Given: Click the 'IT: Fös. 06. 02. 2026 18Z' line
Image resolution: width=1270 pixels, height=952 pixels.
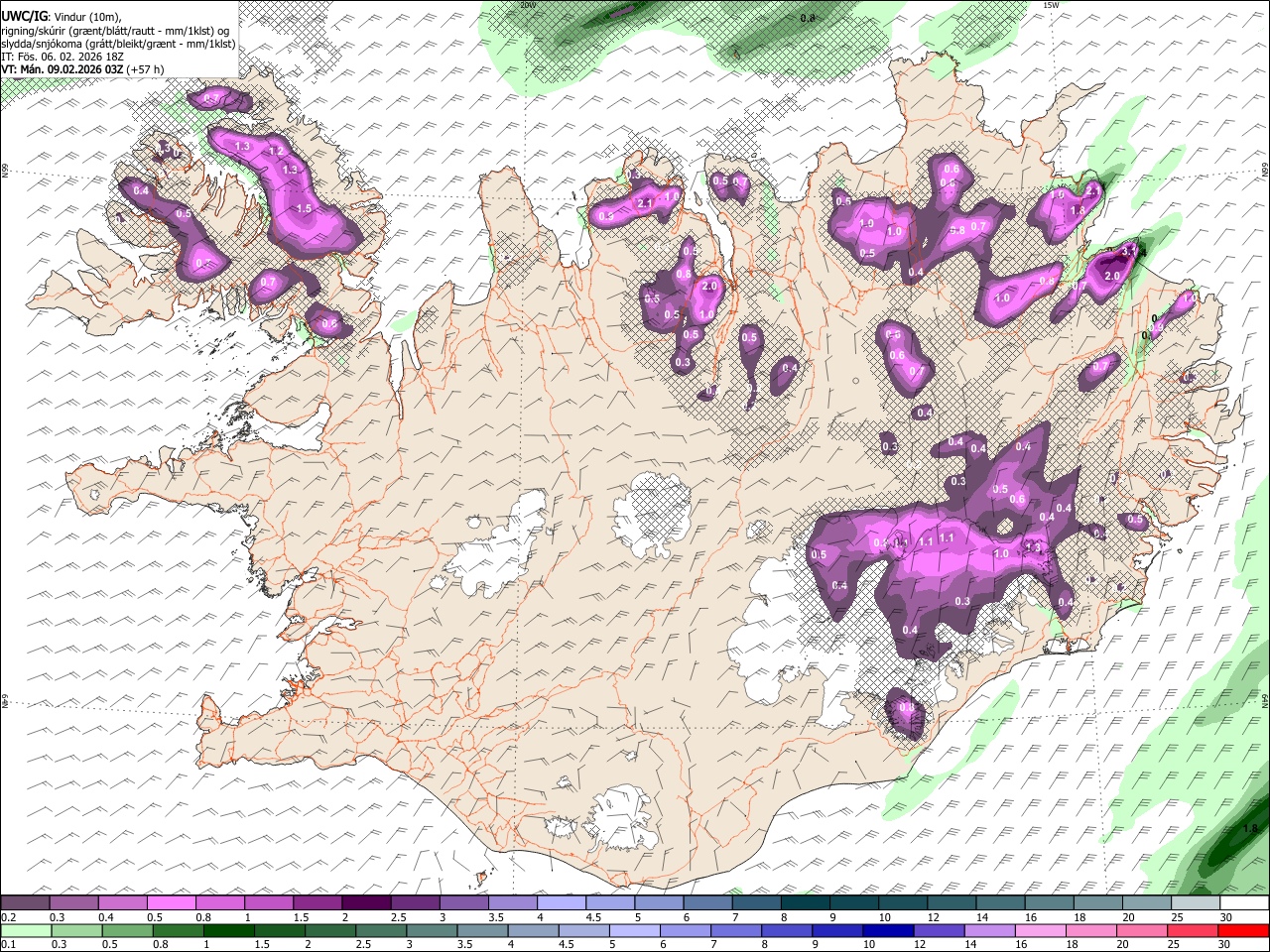Looking at the screenshot, I should 63,57.
